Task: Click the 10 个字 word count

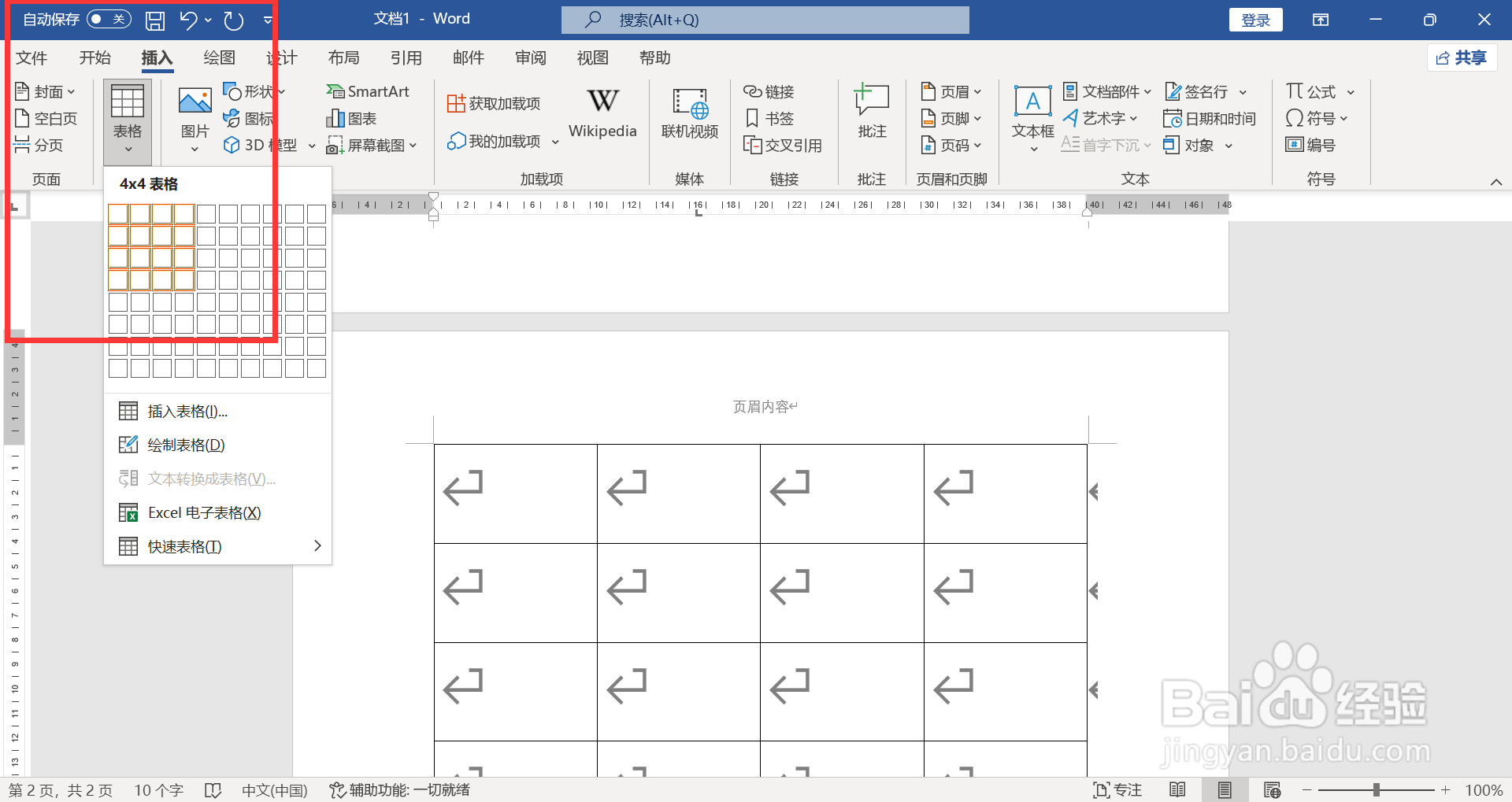Action: click(x=158, y=790)
